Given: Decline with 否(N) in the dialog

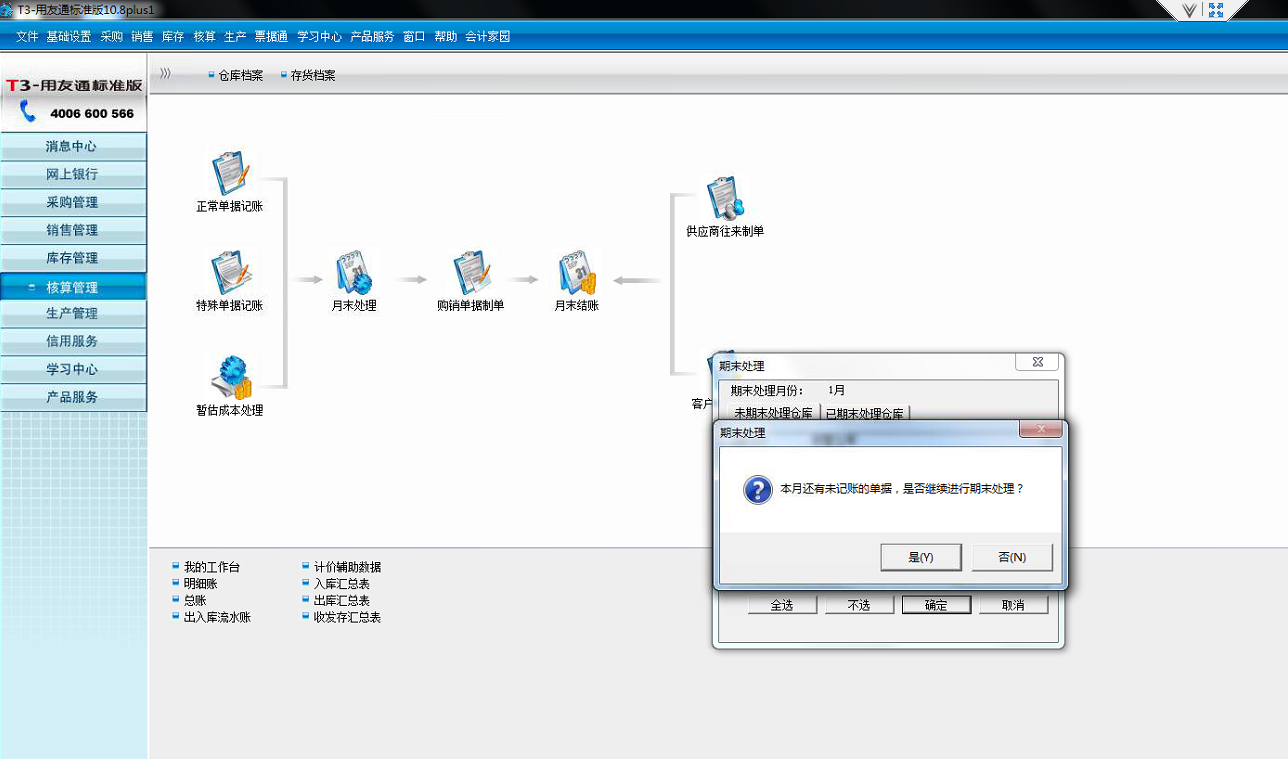Looking at the screenshot, I should tap(1012, 558).
